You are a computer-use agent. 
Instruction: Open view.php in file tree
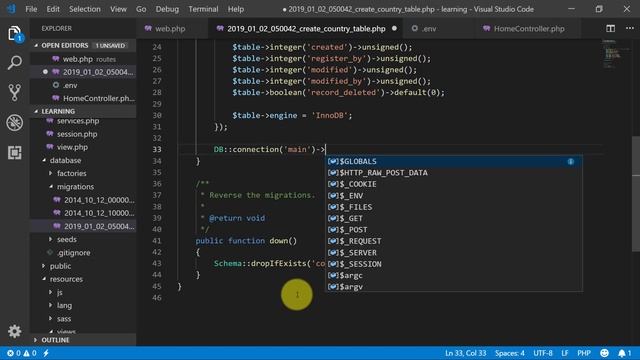click(83, 147)
